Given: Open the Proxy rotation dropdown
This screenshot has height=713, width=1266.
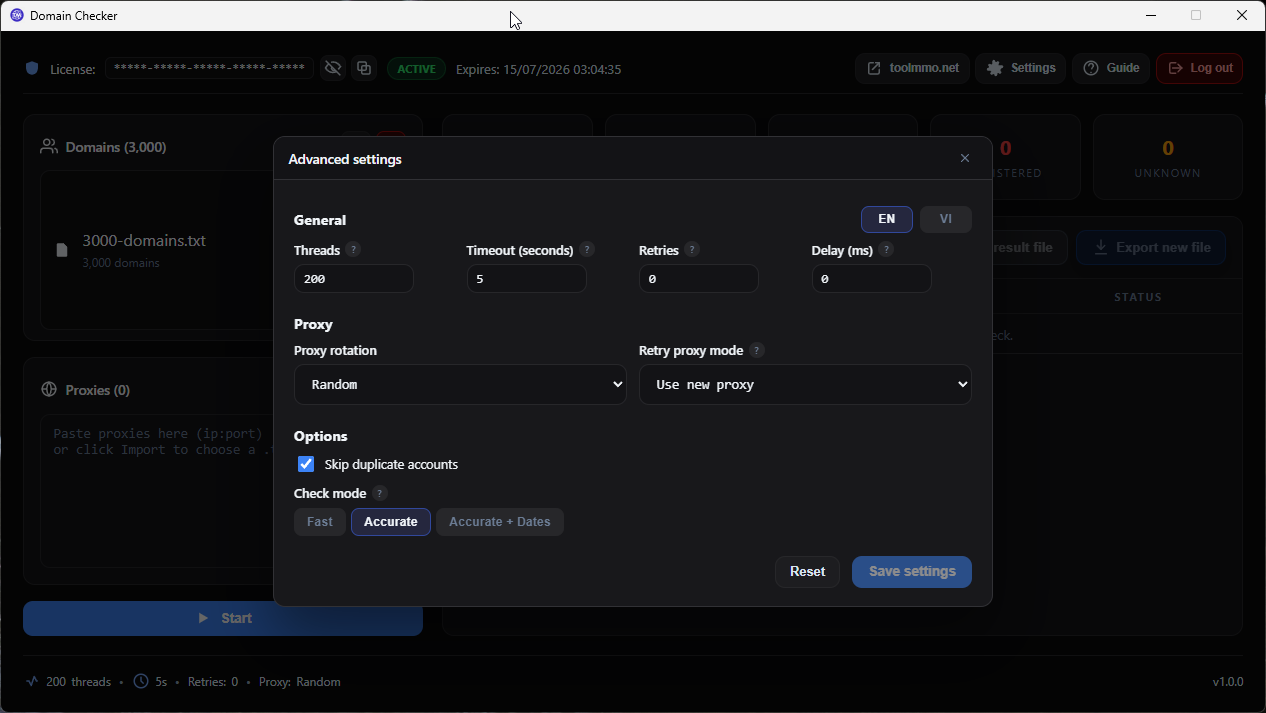Looking at the screenshot, I should [x=460, y=384].
